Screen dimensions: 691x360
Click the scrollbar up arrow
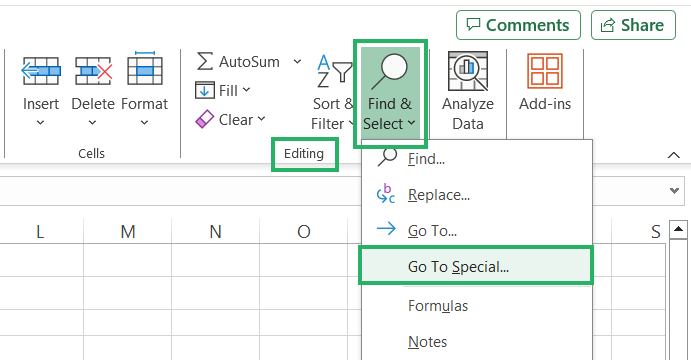(x=678, y=229)
